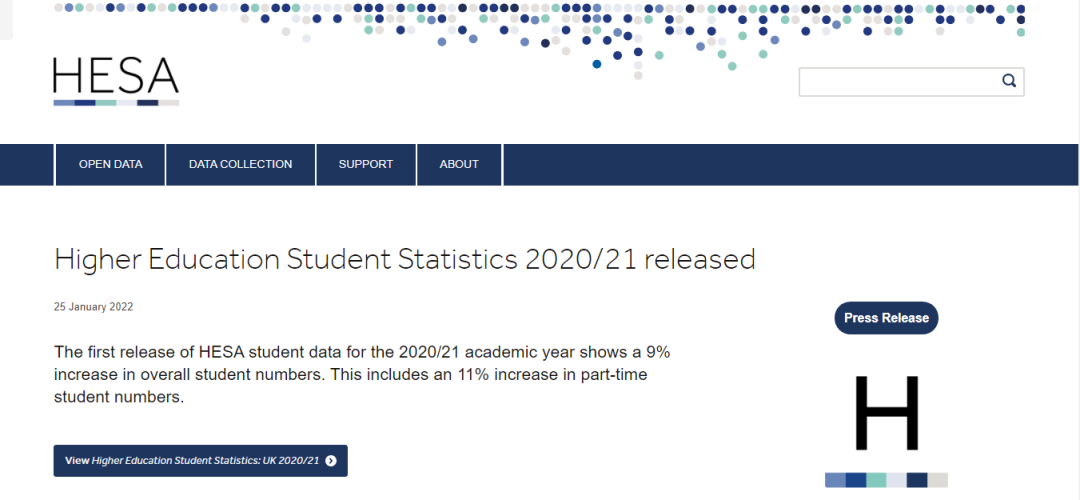Click the navy segment below large H
Viewport: 1080px width, 500px height.
coord(917,480)
